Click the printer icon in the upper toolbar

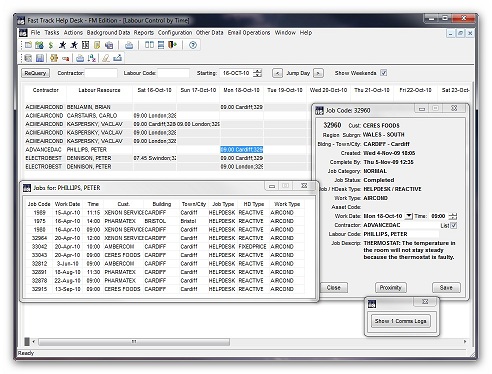129,45
